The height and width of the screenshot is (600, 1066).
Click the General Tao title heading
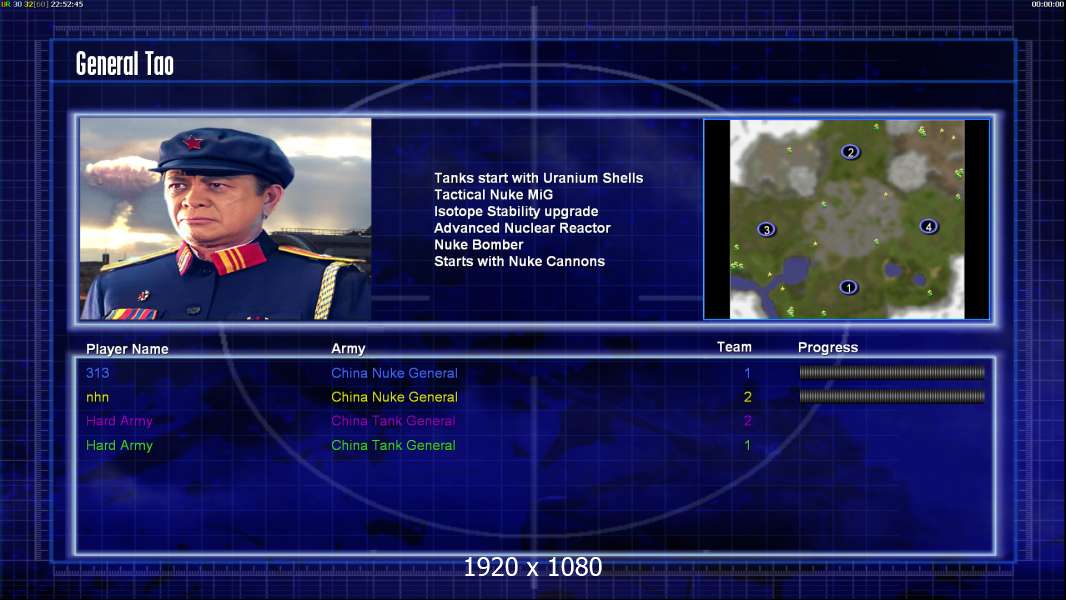(x=124, y=64)
